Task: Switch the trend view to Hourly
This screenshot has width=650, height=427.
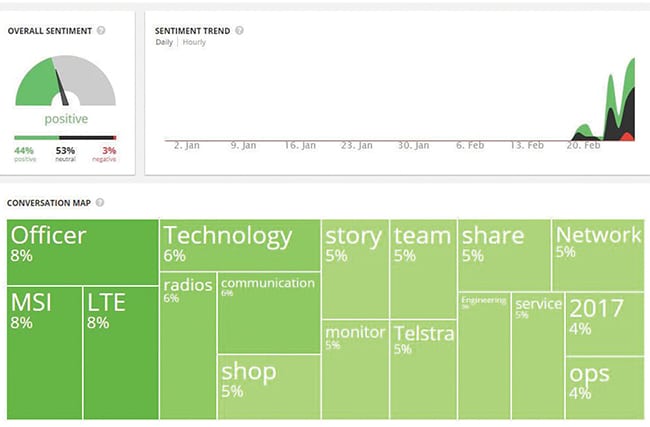Action: [194, 43]
